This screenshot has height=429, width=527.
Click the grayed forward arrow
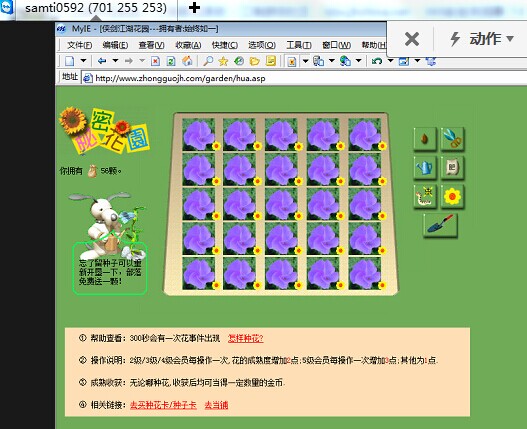pyautogui.click(x=129, y=61)
